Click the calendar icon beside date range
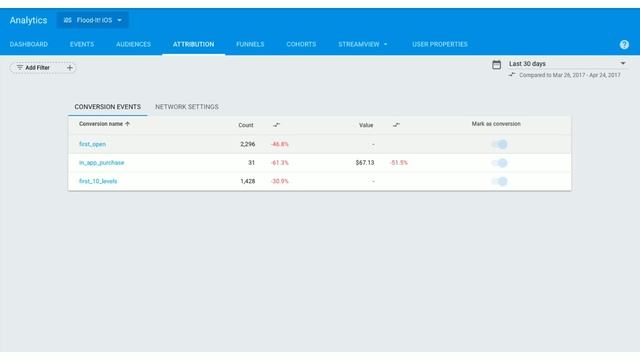 tap(496, 64)
